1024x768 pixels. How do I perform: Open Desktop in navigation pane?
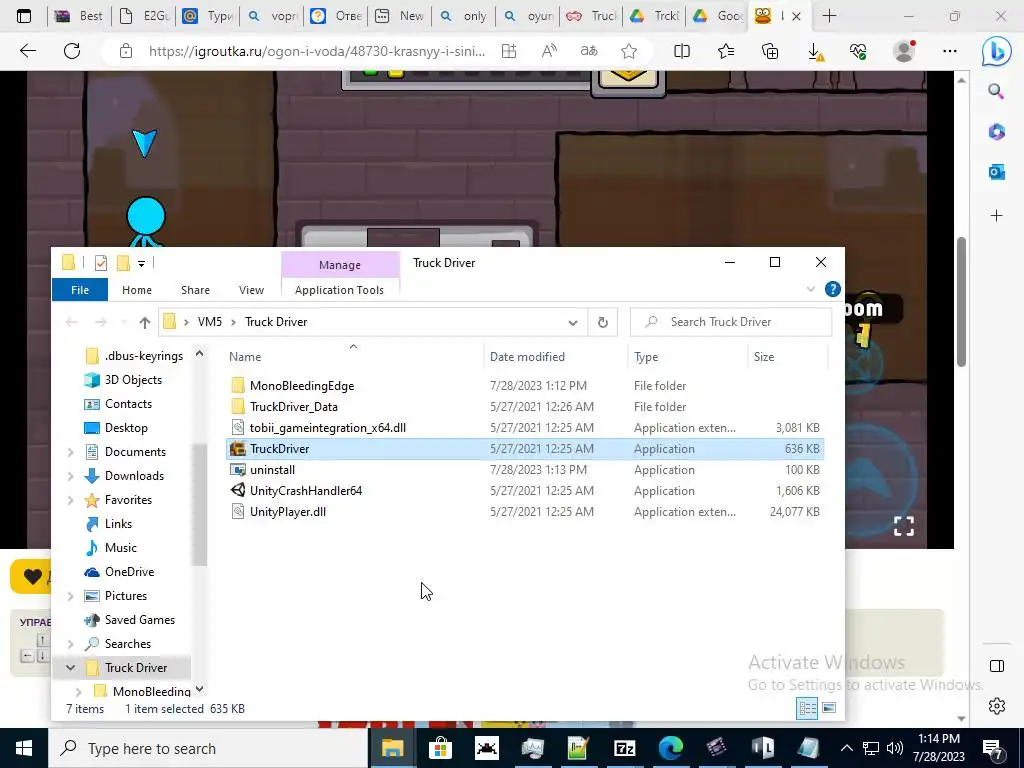click(126, 428)
